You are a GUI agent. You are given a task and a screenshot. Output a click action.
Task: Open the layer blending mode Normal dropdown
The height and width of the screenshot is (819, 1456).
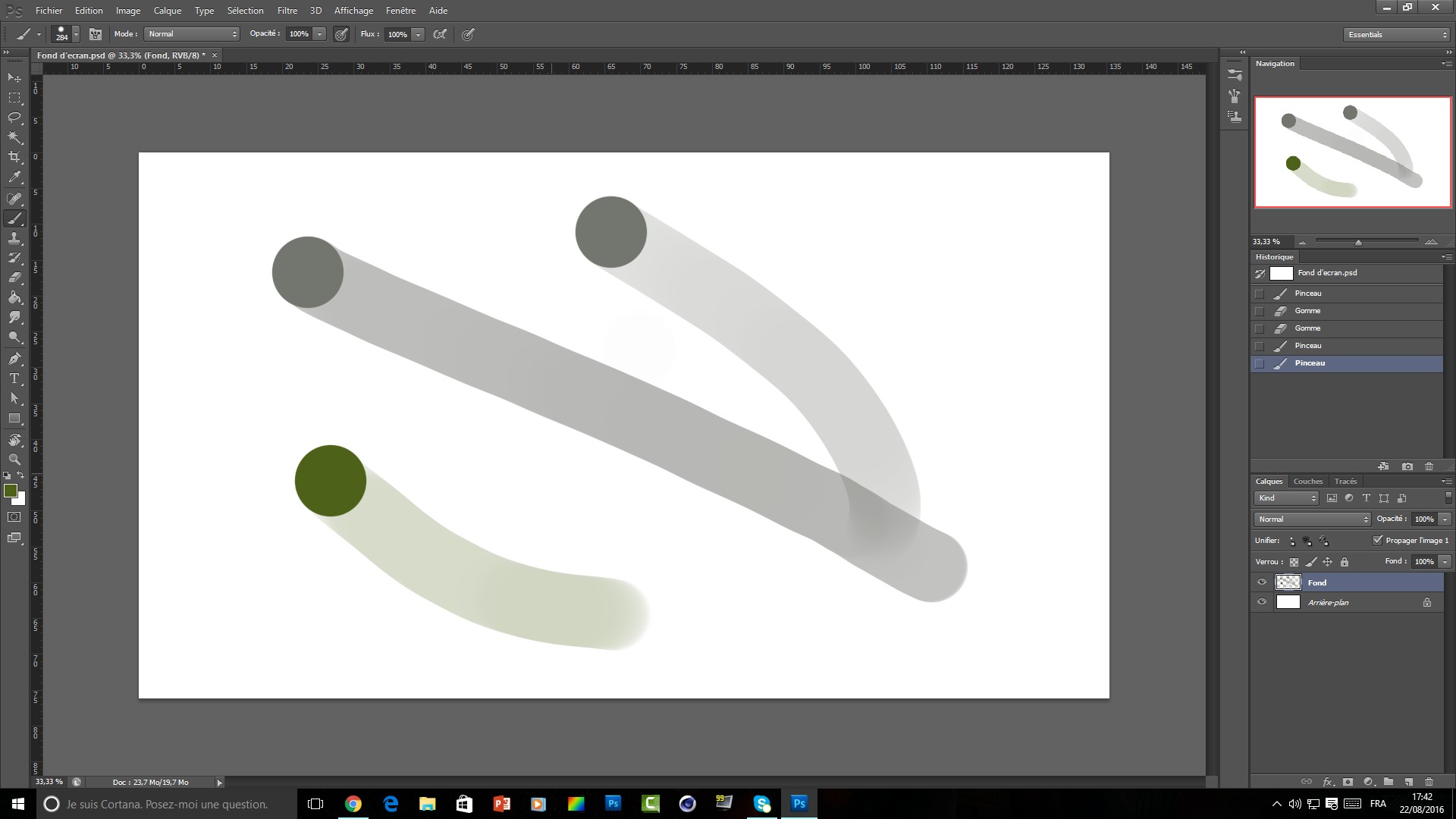point(1312,519)
